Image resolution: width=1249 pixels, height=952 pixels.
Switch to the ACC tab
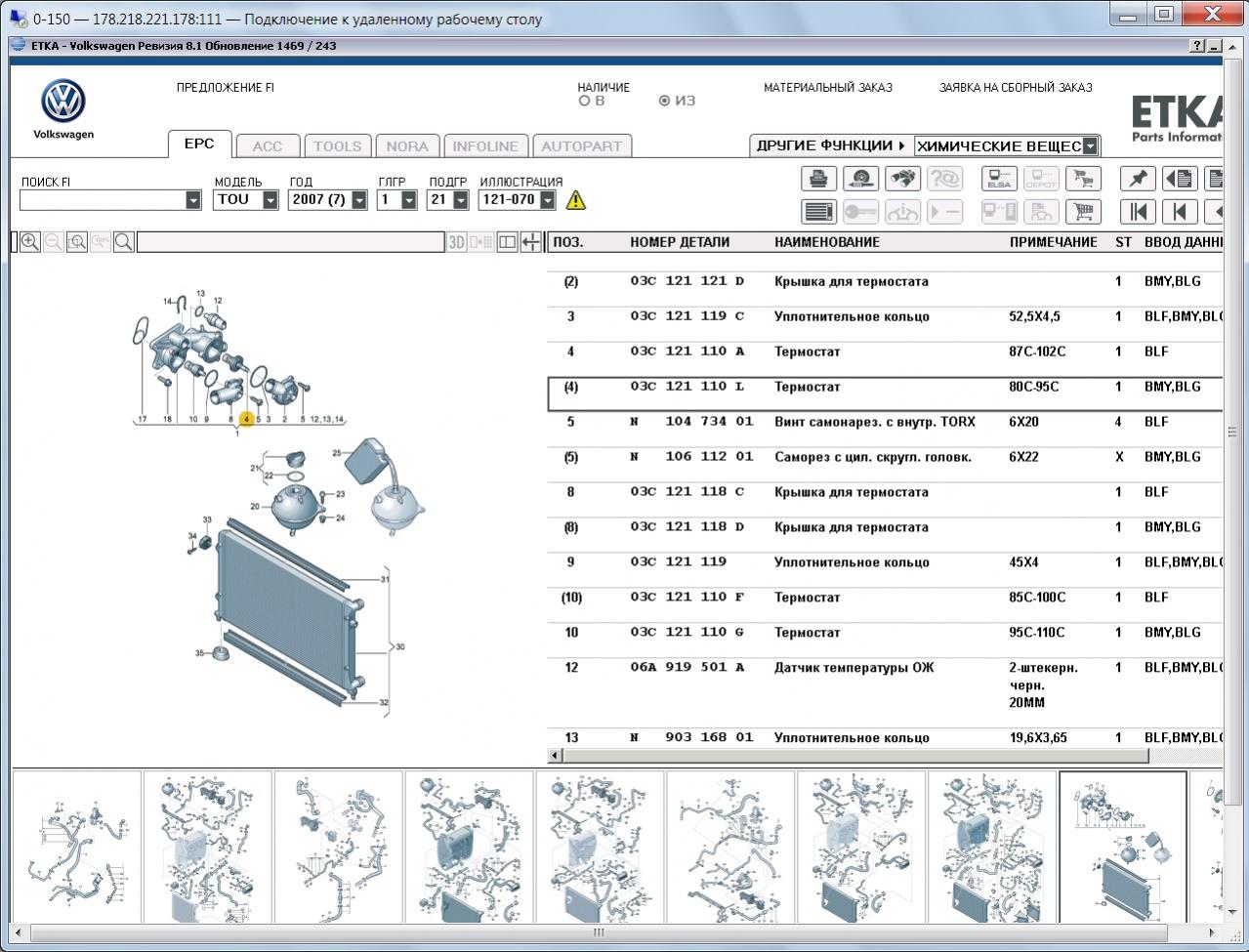[x=268, y=146]
